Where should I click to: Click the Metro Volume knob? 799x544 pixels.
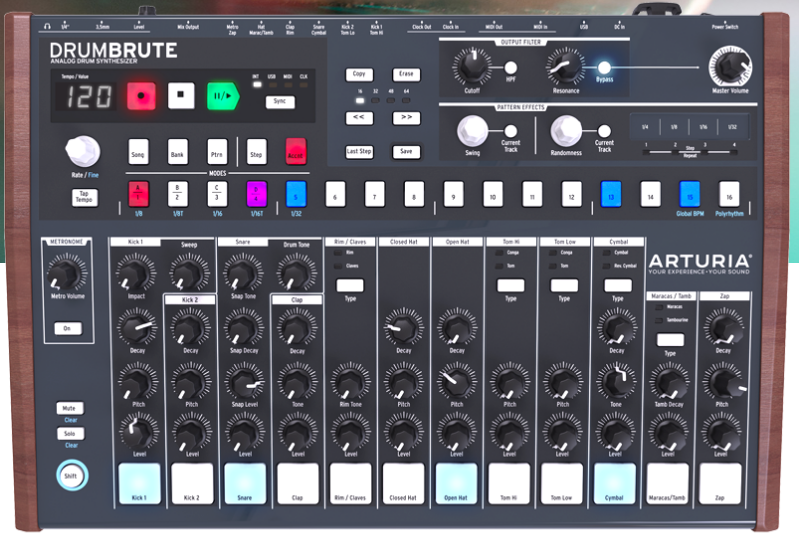[67, 273]
